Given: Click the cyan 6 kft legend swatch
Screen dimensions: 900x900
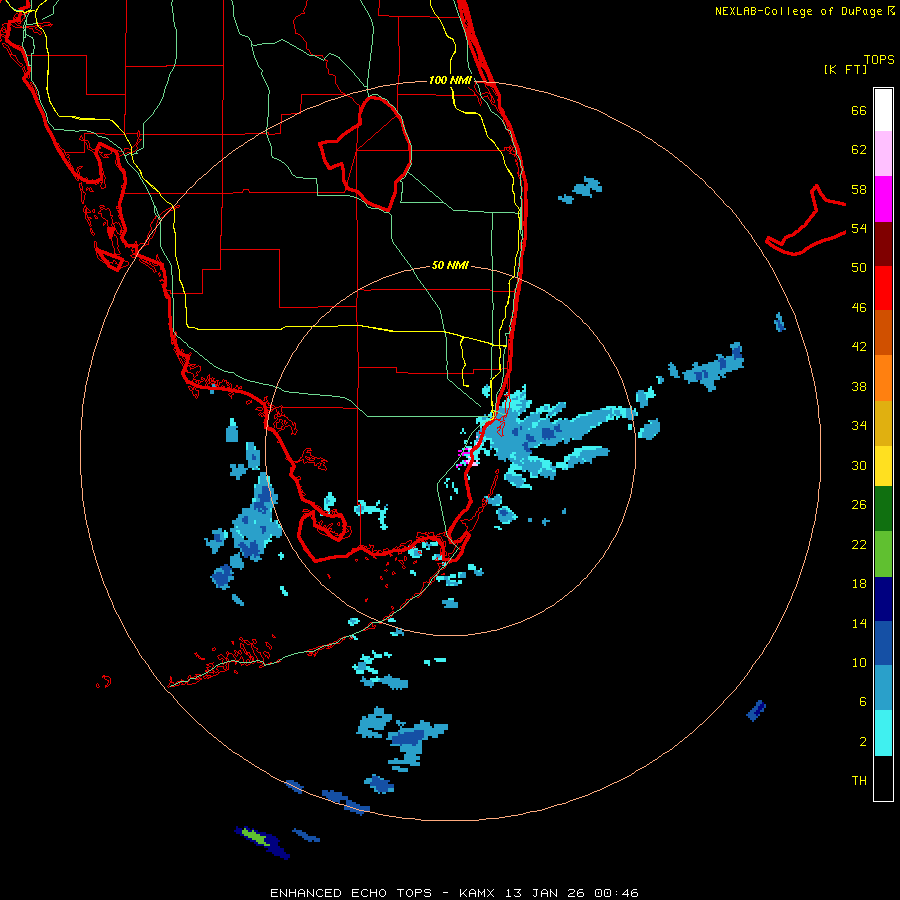Looking at the screenshot, I should pyautogui.click(x=883, y=733).
